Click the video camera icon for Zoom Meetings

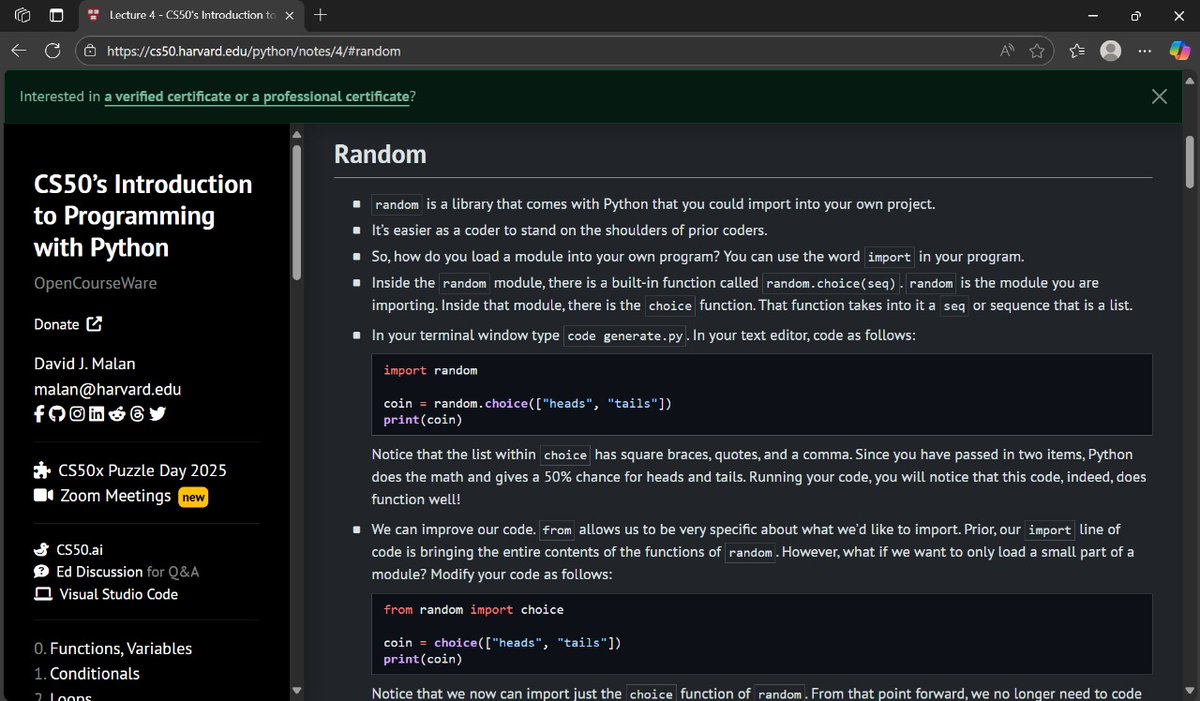coord(43,496)
